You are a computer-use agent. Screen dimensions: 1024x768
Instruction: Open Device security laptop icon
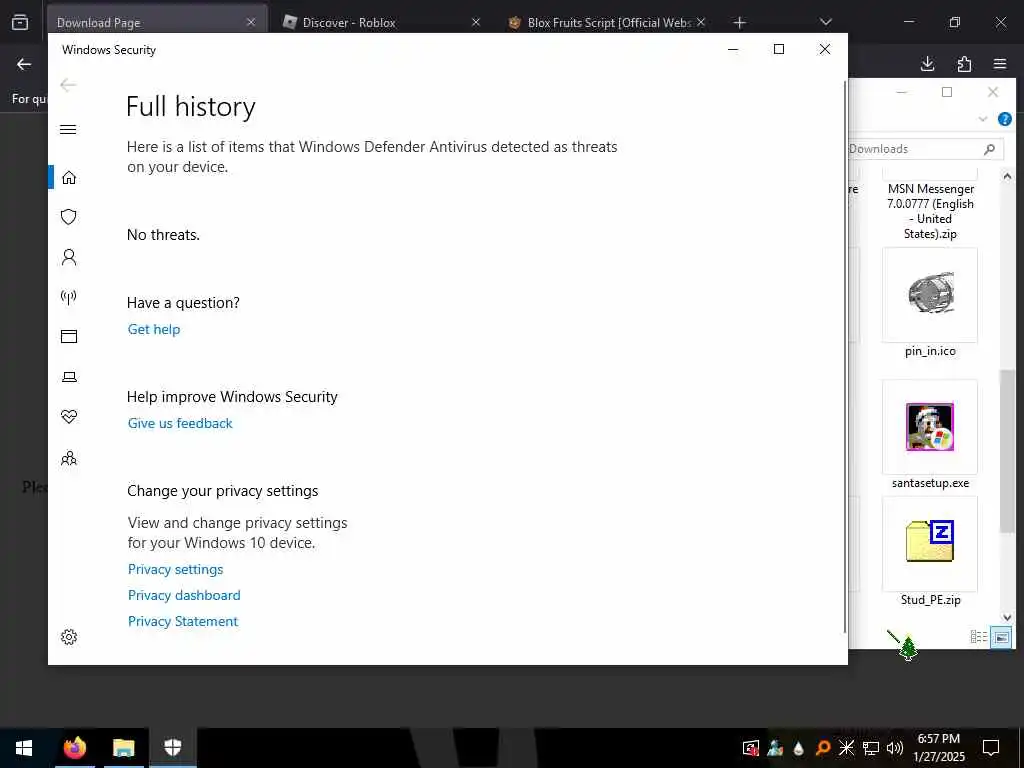coord(69,377)
